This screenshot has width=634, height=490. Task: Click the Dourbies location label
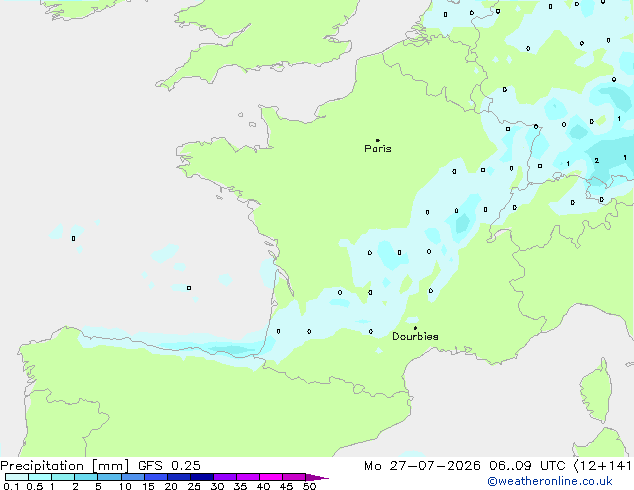(x=415, y=336)
